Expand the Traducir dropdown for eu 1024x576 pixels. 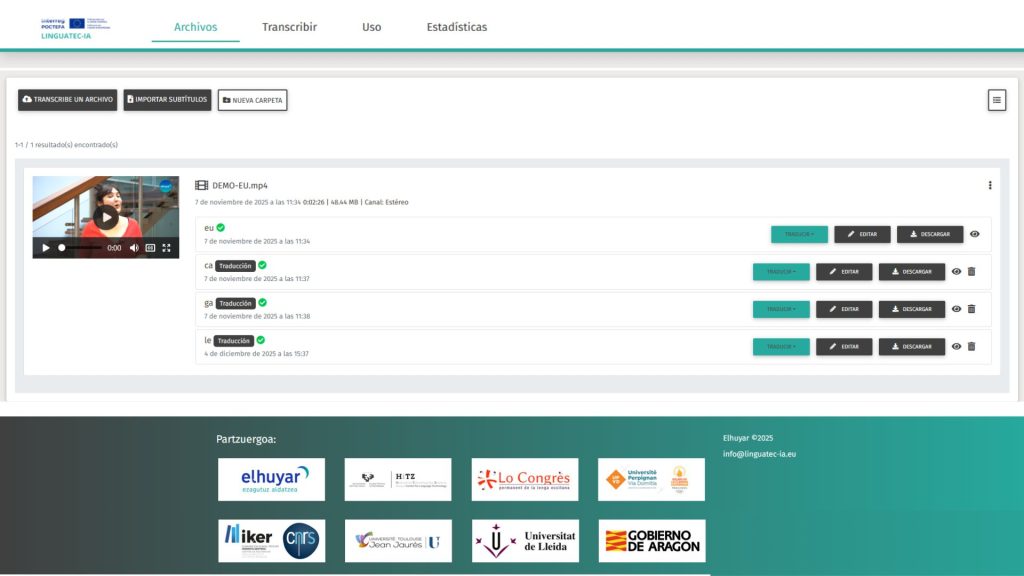(799, 234)
